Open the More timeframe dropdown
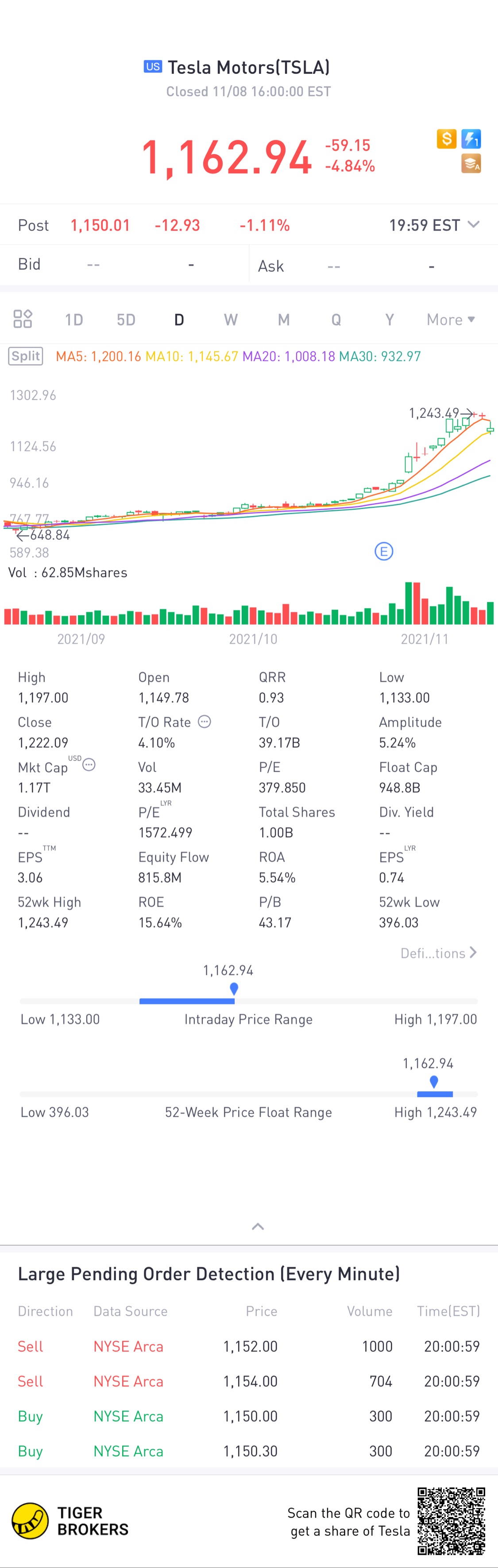 (x=451, y=320)
